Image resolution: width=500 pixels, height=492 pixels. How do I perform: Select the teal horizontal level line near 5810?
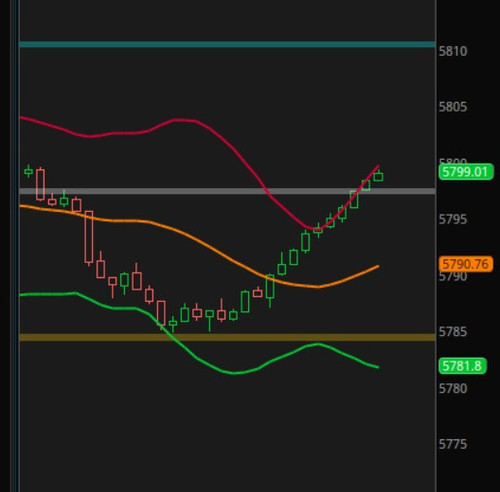(227, 45)
